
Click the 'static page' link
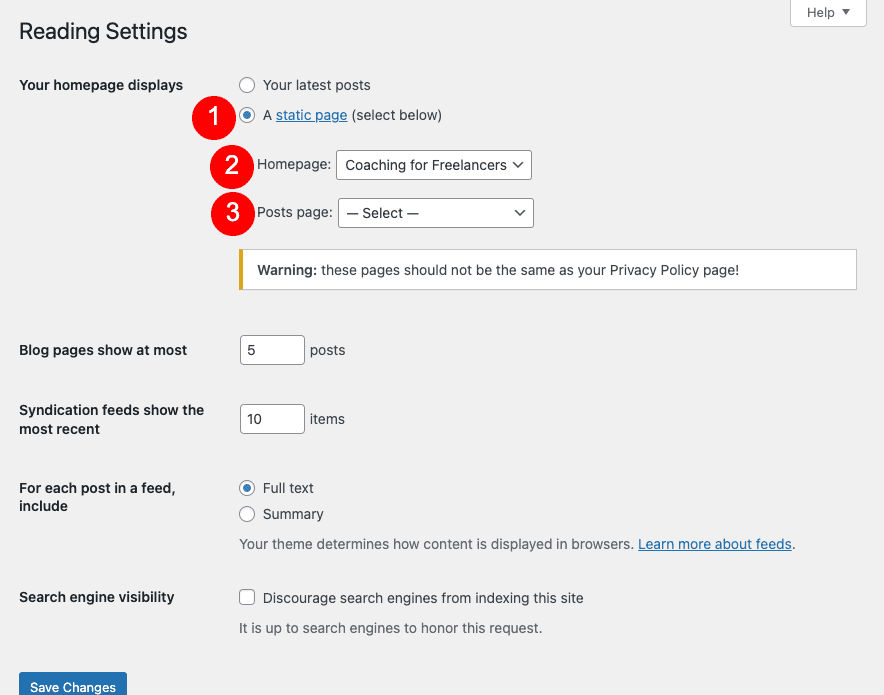pyautogui.click(x=311, y=115)
